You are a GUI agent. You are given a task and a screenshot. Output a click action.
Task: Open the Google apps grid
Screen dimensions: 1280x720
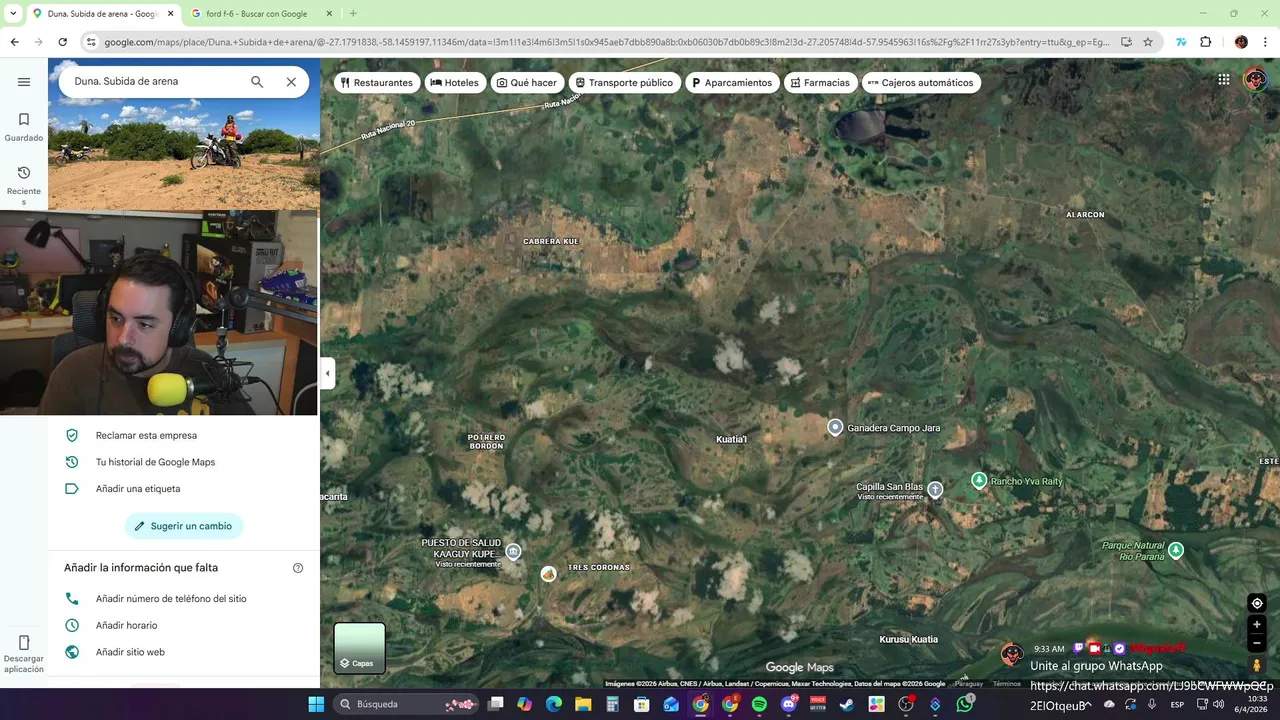1224,80
